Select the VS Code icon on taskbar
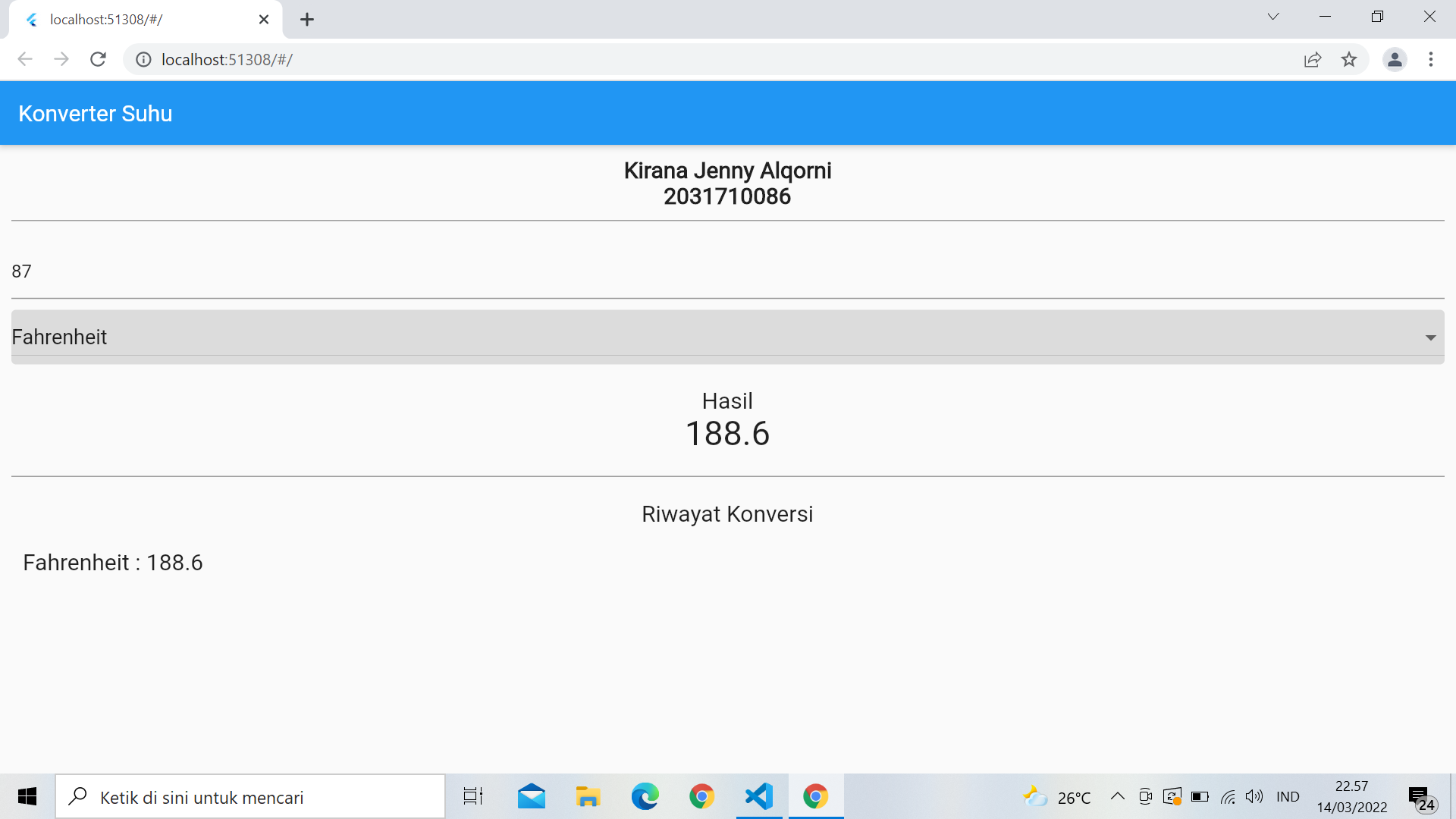 pos(758,796)
